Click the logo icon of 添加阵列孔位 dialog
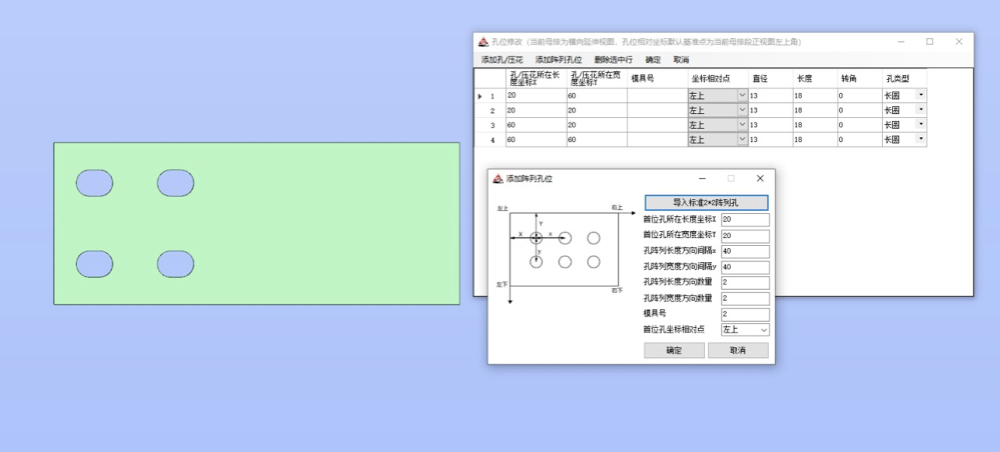This screenshot has height=452, width=1000. point(497,178)
